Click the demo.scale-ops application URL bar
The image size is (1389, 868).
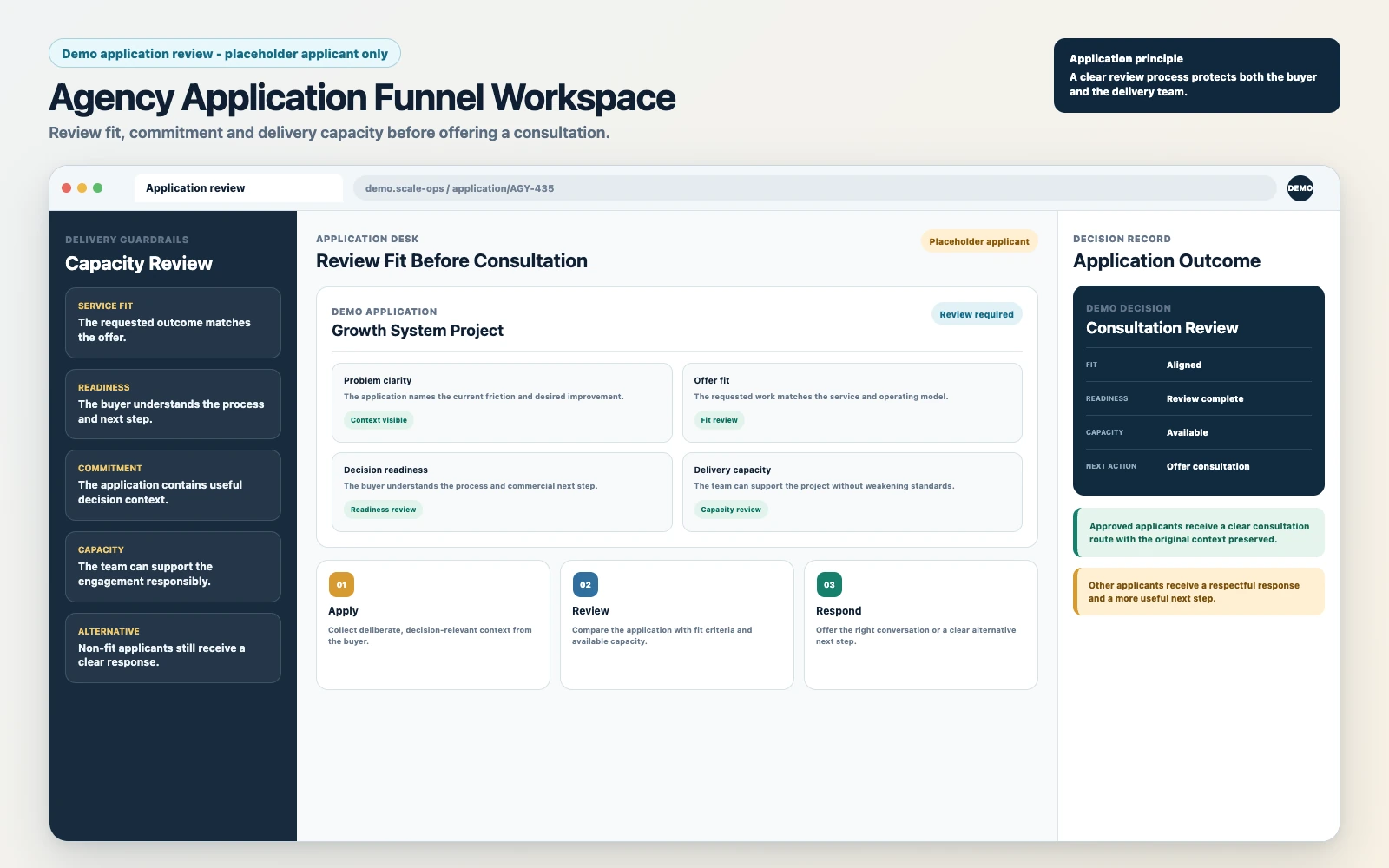click(x=814, y=188)
